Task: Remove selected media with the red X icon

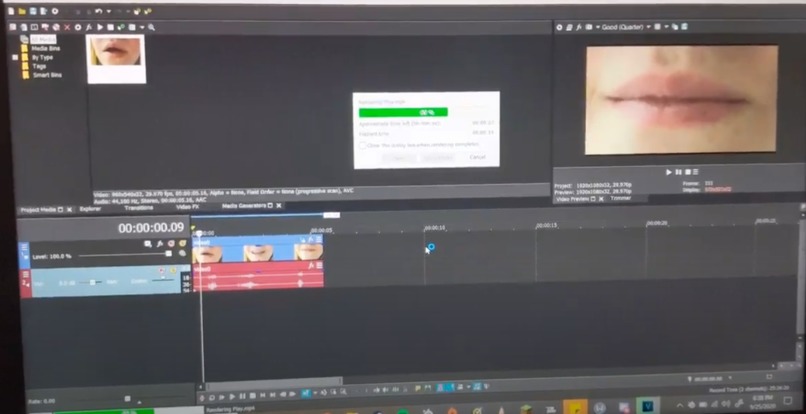Action: point(67,27)
